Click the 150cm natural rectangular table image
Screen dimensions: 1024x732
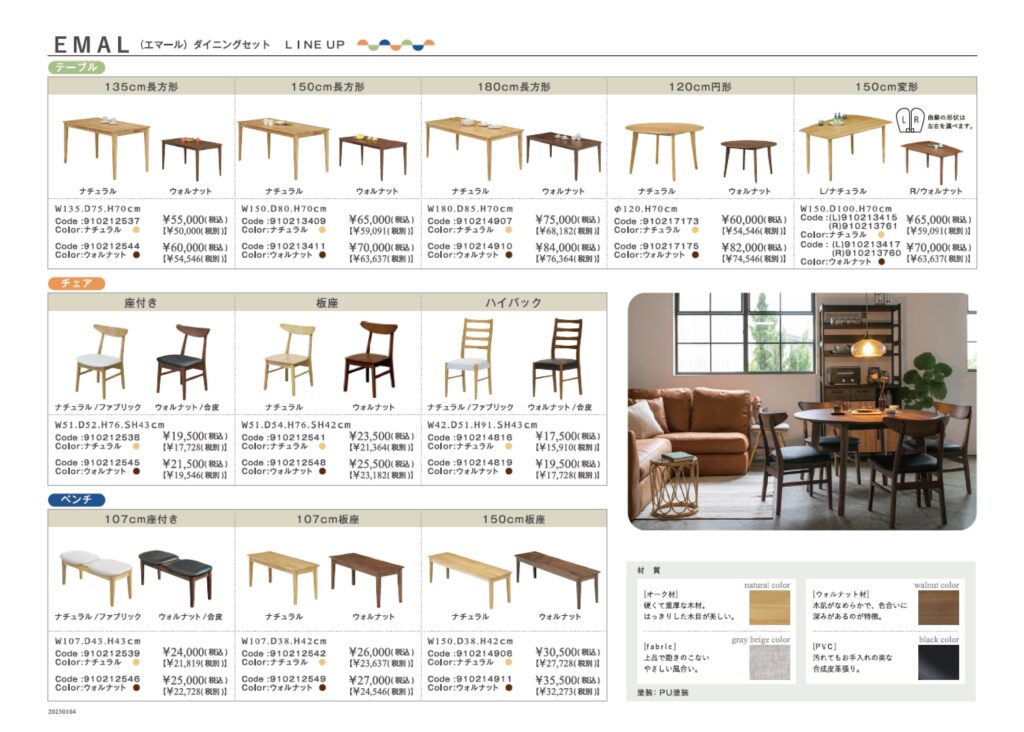pos(283,148)
